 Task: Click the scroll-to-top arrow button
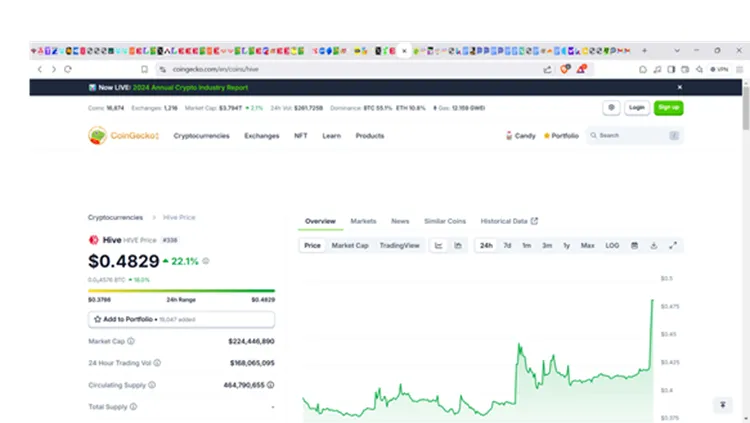pos(723,405)
